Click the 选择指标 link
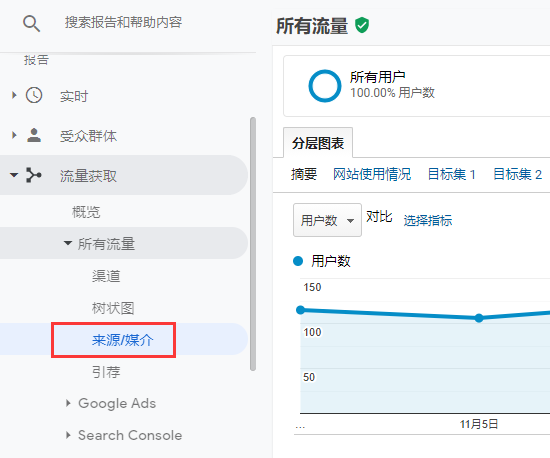This screenshot has height=458, width=550. pyautogui.click(x=428, y=221)
